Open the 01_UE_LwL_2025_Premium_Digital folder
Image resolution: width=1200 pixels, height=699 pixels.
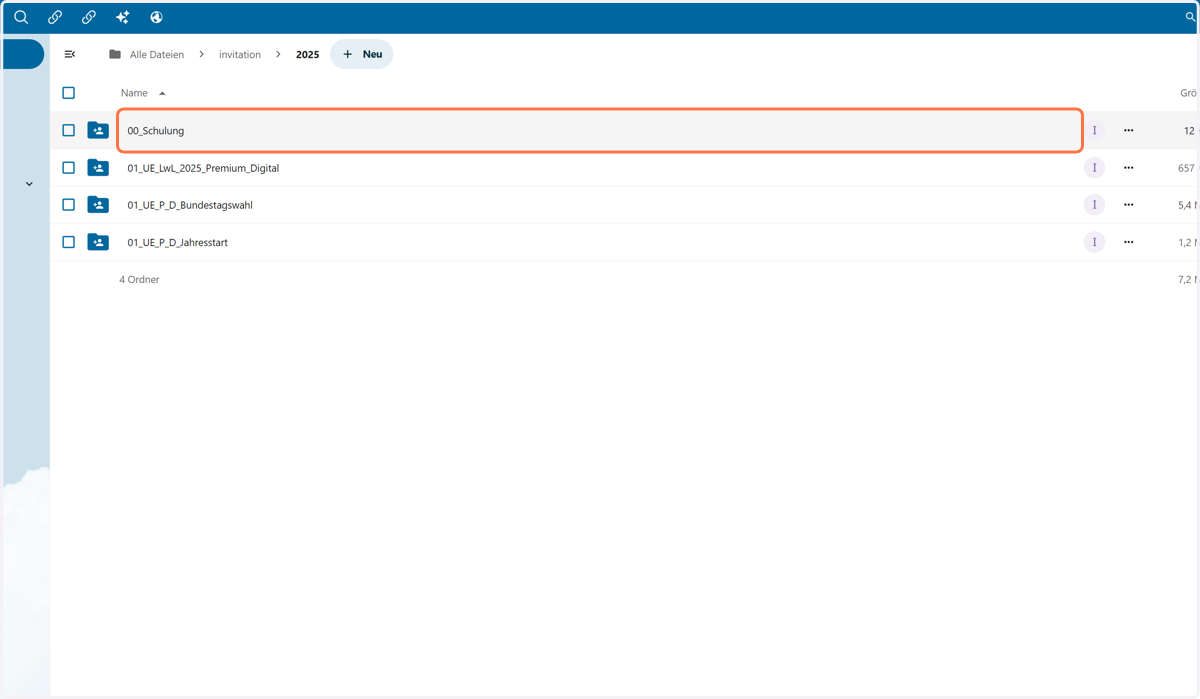[x=203, y=168]
